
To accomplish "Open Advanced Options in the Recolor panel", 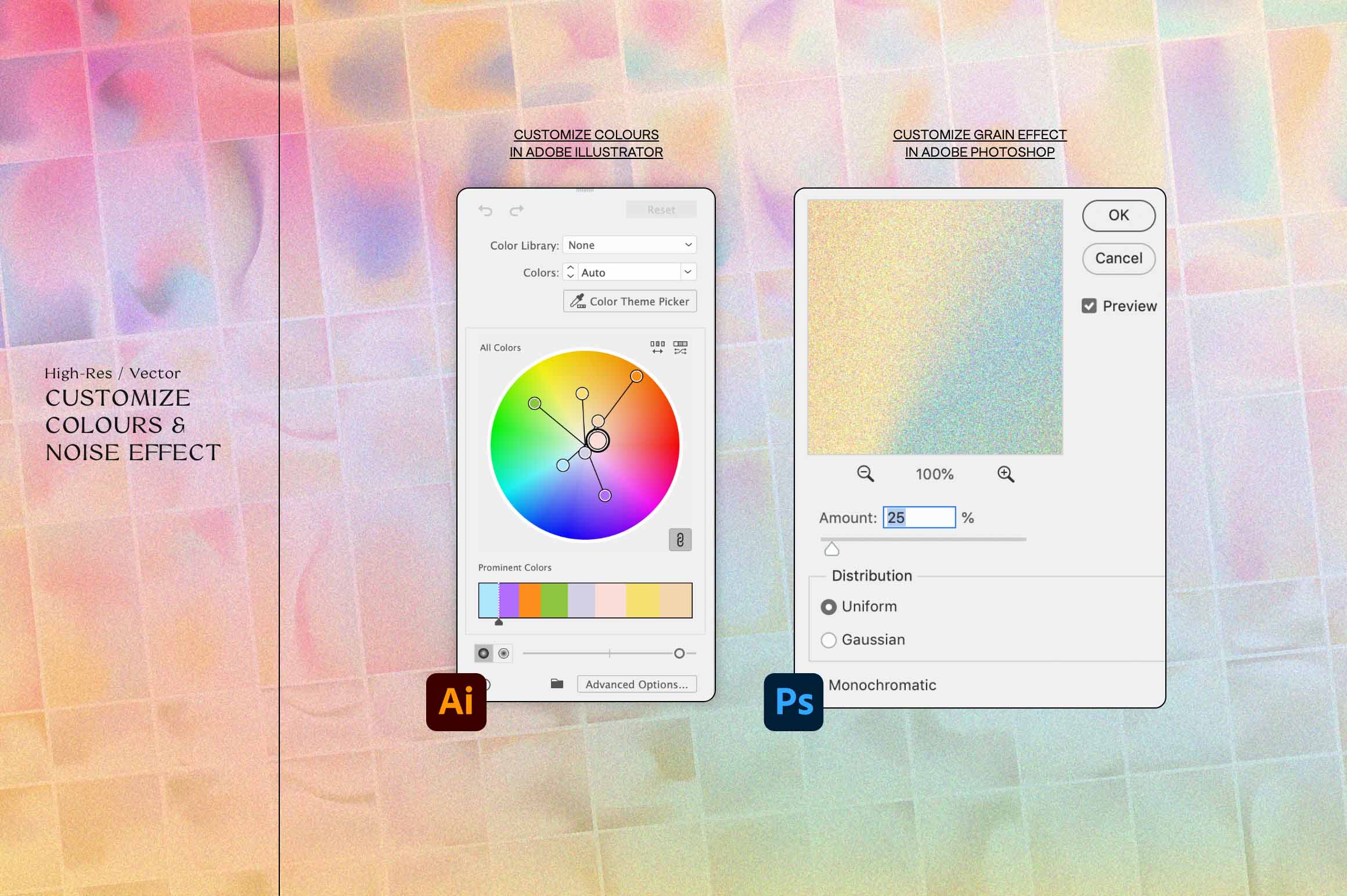I will 637,684.
